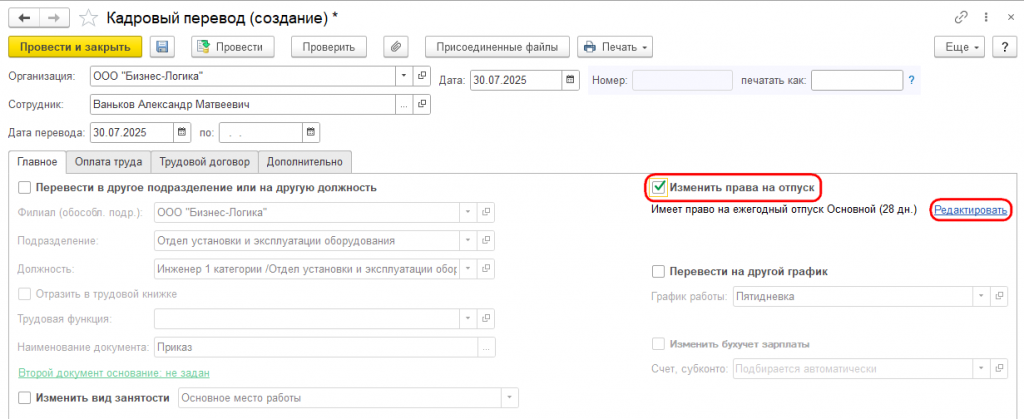
Task: Enable 'Перевести в другое подразделение' checkbox
Action: tap(25, 188)
